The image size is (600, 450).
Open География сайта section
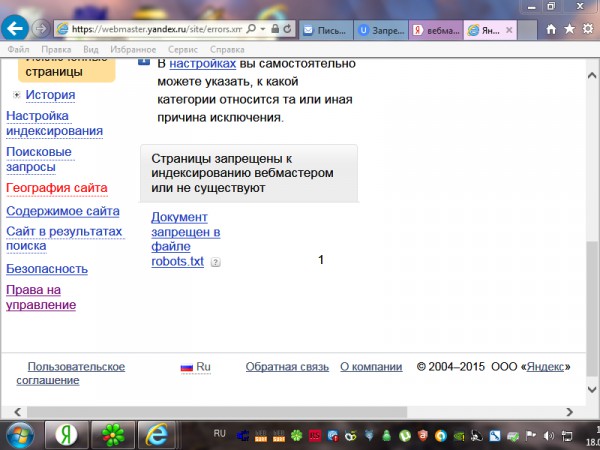pyautogui.click(x=57, y=188)
